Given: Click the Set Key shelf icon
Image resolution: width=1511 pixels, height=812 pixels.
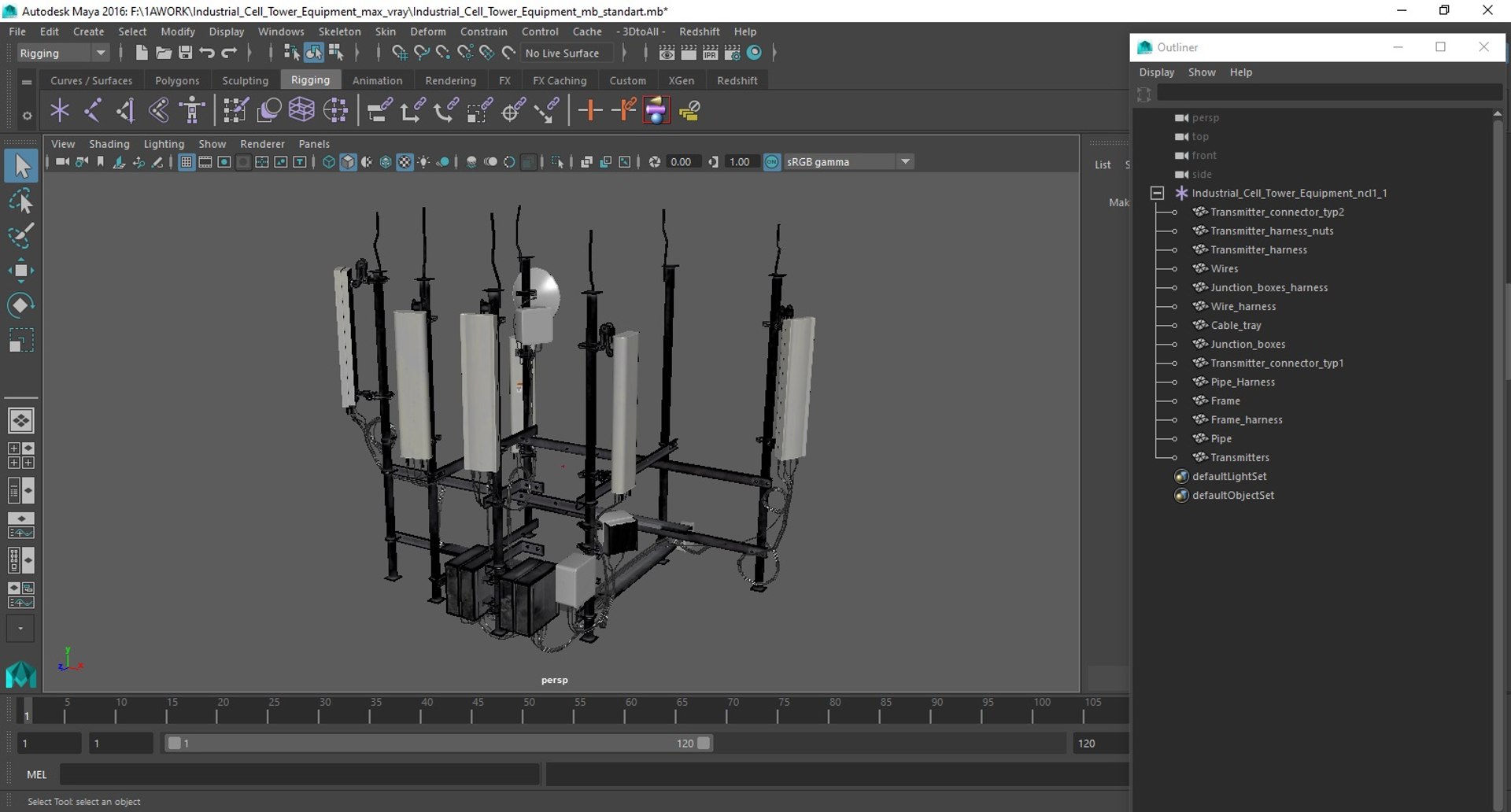Looking at the screenshot, I should (x=590, y=110).
